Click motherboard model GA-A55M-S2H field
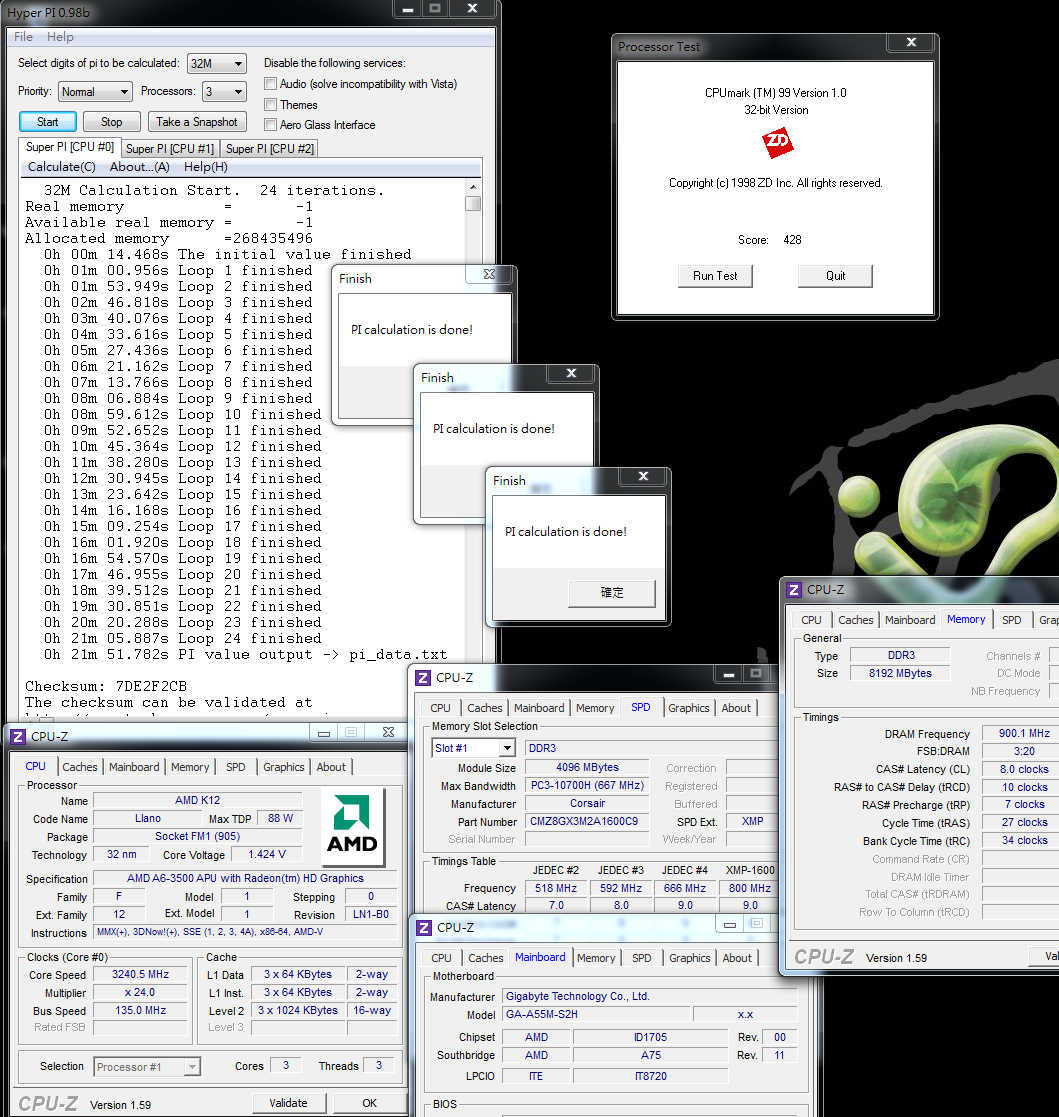The width and height of the screenshot is (1059, 1117). pyautogui.click(x=596, y=1014)
